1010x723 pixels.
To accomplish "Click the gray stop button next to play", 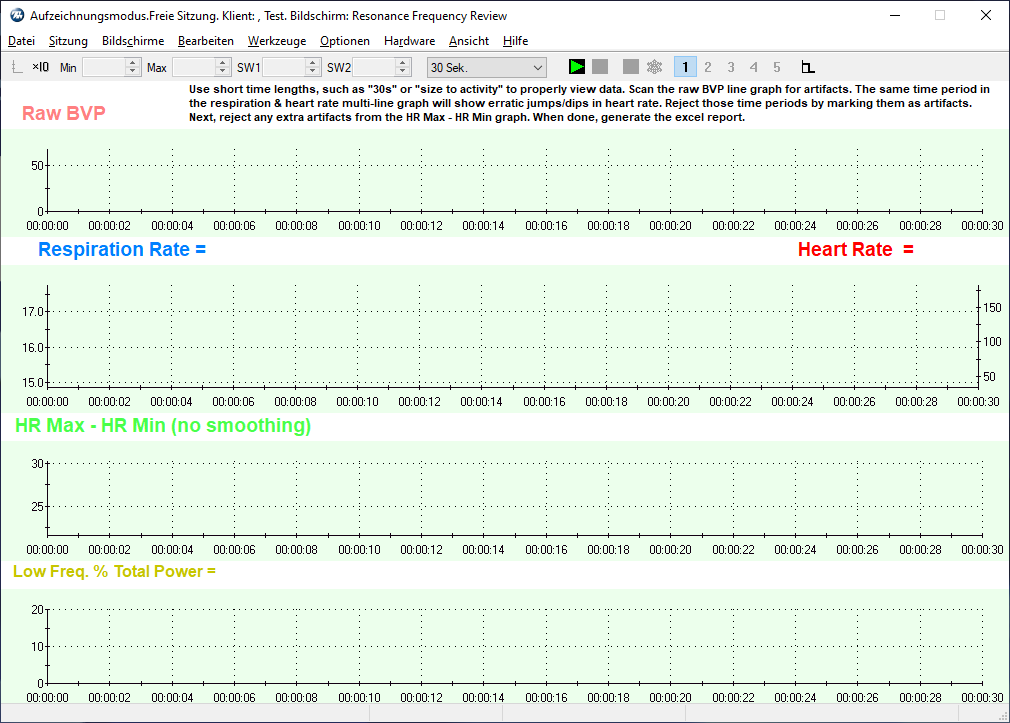I will [600, 67].
